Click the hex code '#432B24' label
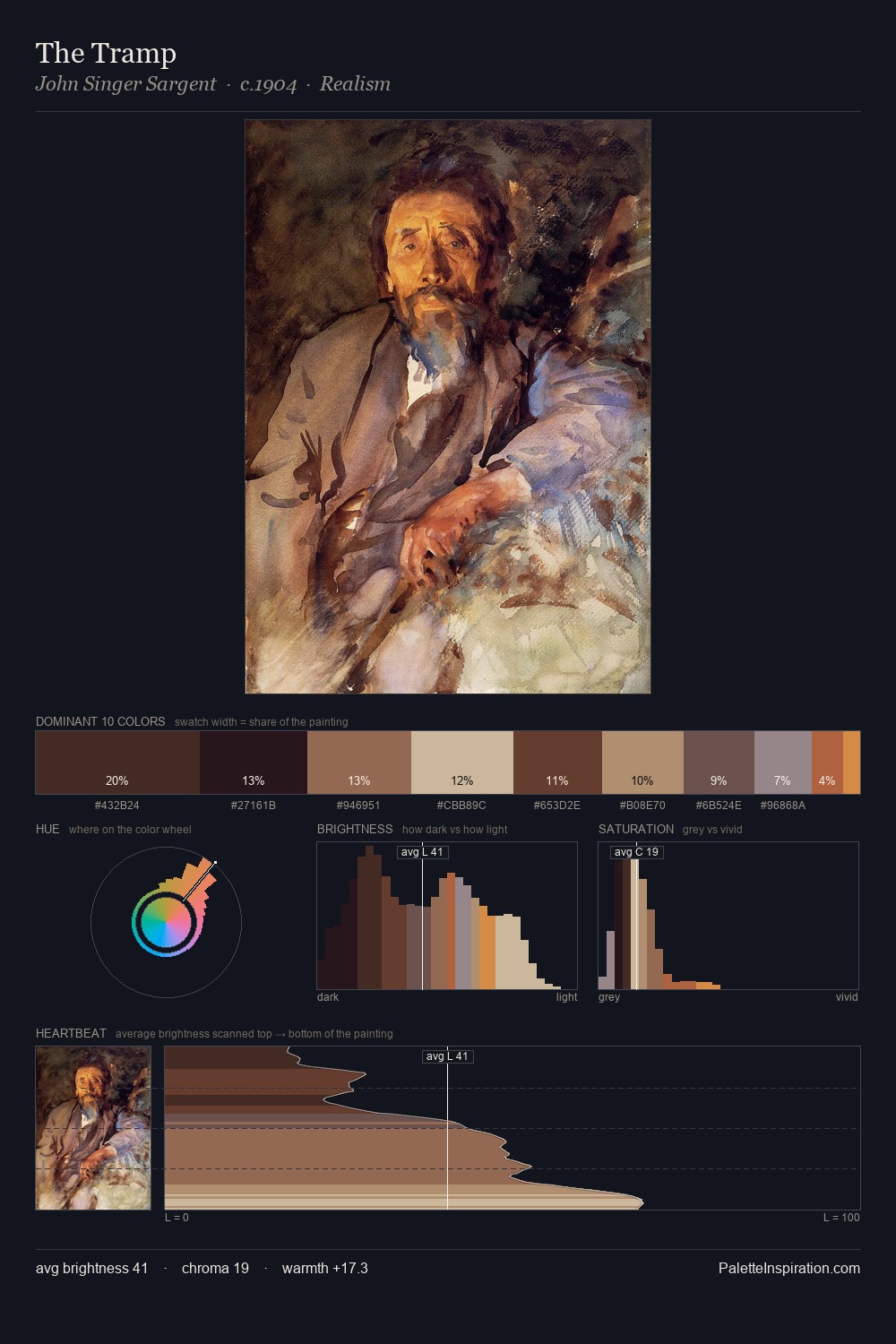Screen dimensions: 896x1344 (x=117, y=806)
